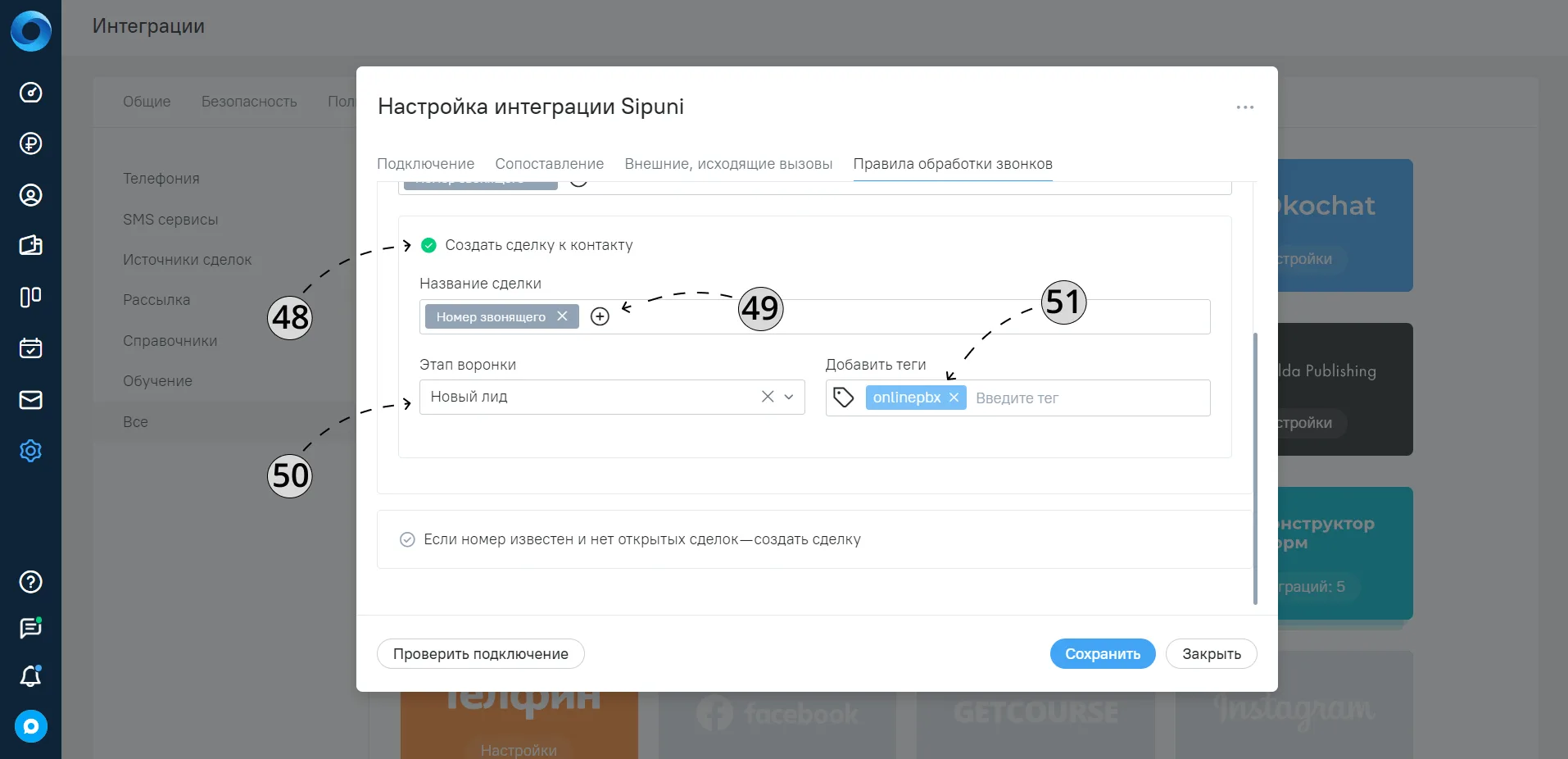This screenshot has height=759, width=1568.
Task: Click the 'Проверить подключение' button
Action: (481, 654)
